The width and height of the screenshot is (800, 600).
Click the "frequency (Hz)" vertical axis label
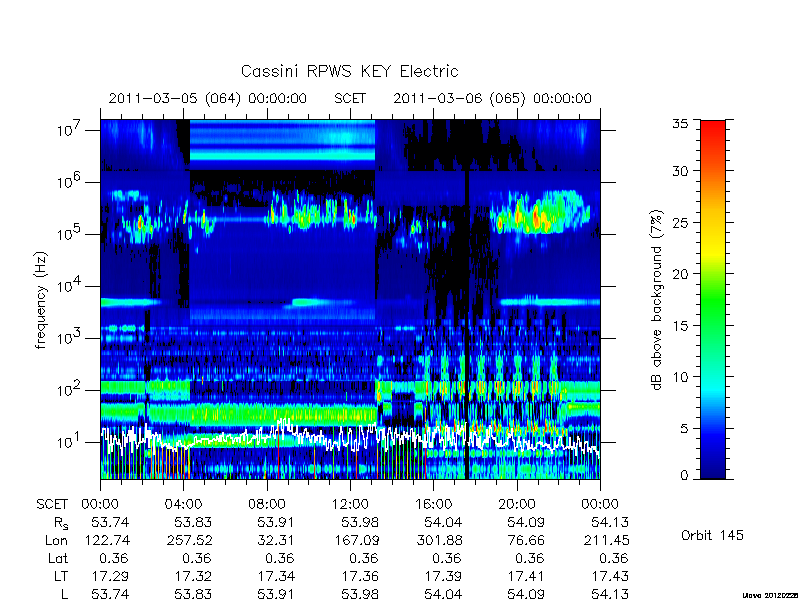42,301
